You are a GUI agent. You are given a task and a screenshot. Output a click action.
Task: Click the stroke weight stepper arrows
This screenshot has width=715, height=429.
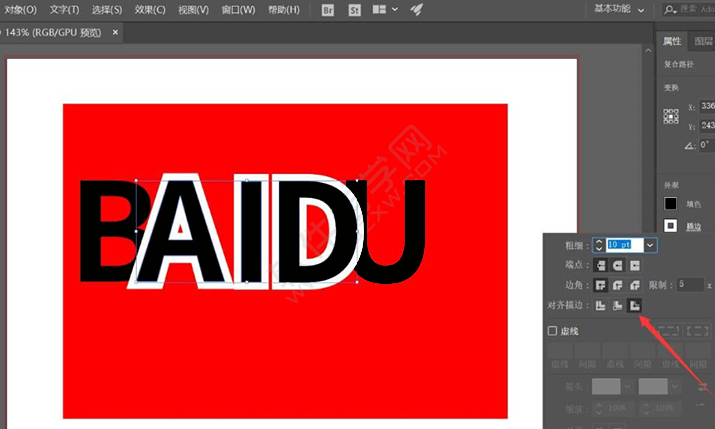[x=599, y=245]
